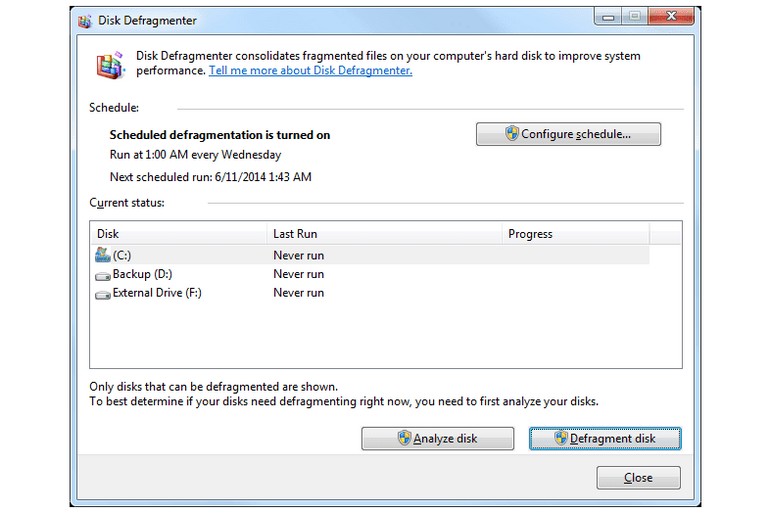Click the shield icon on Defragment disk
Screen dimensions: 770x513
point(560,438)
